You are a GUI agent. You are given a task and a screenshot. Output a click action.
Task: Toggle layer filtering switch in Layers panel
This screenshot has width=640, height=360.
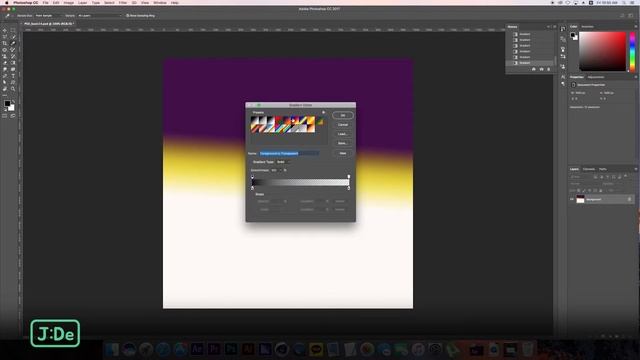pos(626,176)
